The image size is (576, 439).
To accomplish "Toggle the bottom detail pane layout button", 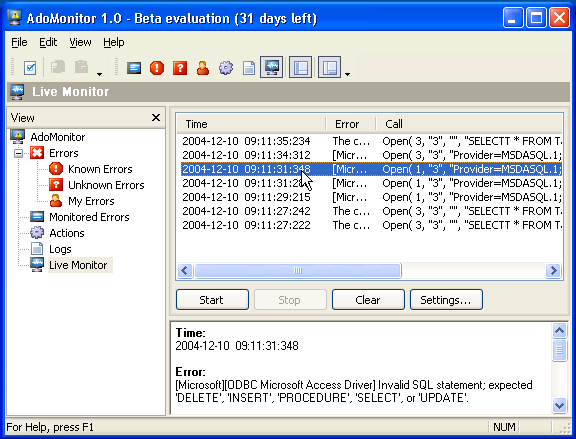I will pyautogui.click(x=329, y=67).
